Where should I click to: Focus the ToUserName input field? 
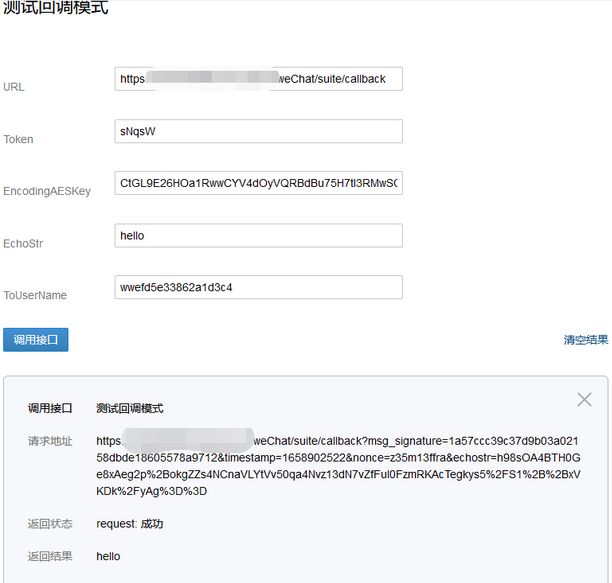259,287
